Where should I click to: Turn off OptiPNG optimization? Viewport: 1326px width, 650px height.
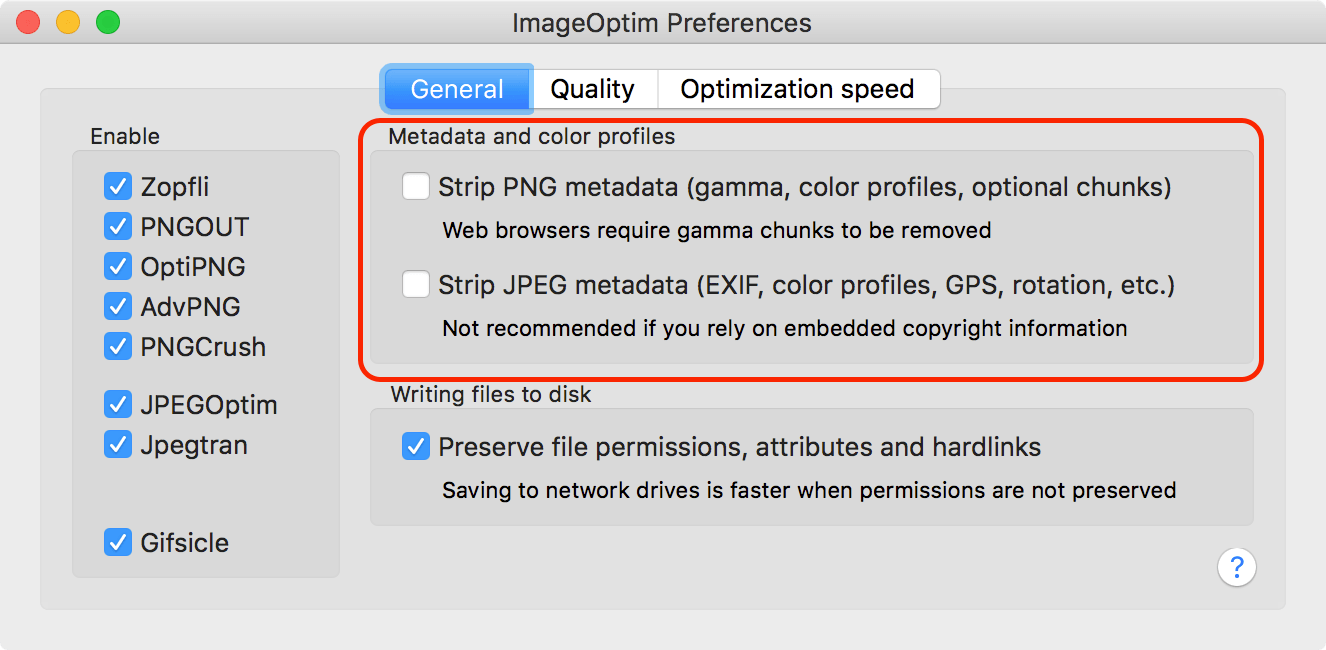(x=118, y=267)
